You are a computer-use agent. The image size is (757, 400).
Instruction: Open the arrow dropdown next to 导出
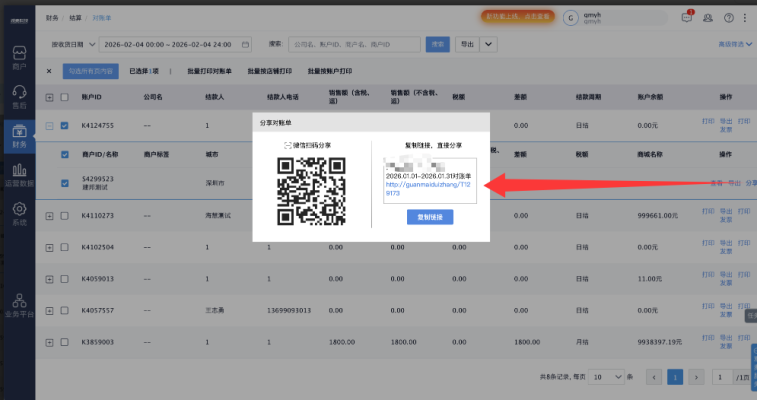coord(488,44)
